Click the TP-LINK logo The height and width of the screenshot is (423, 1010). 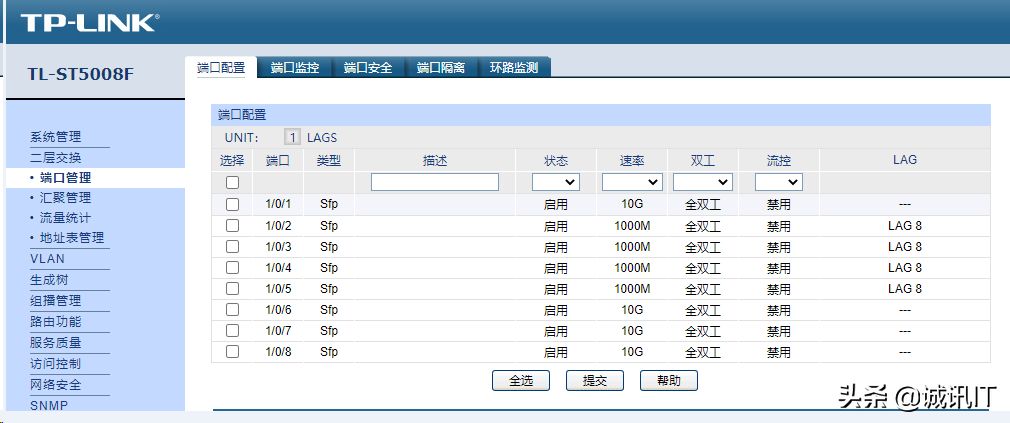88,22
